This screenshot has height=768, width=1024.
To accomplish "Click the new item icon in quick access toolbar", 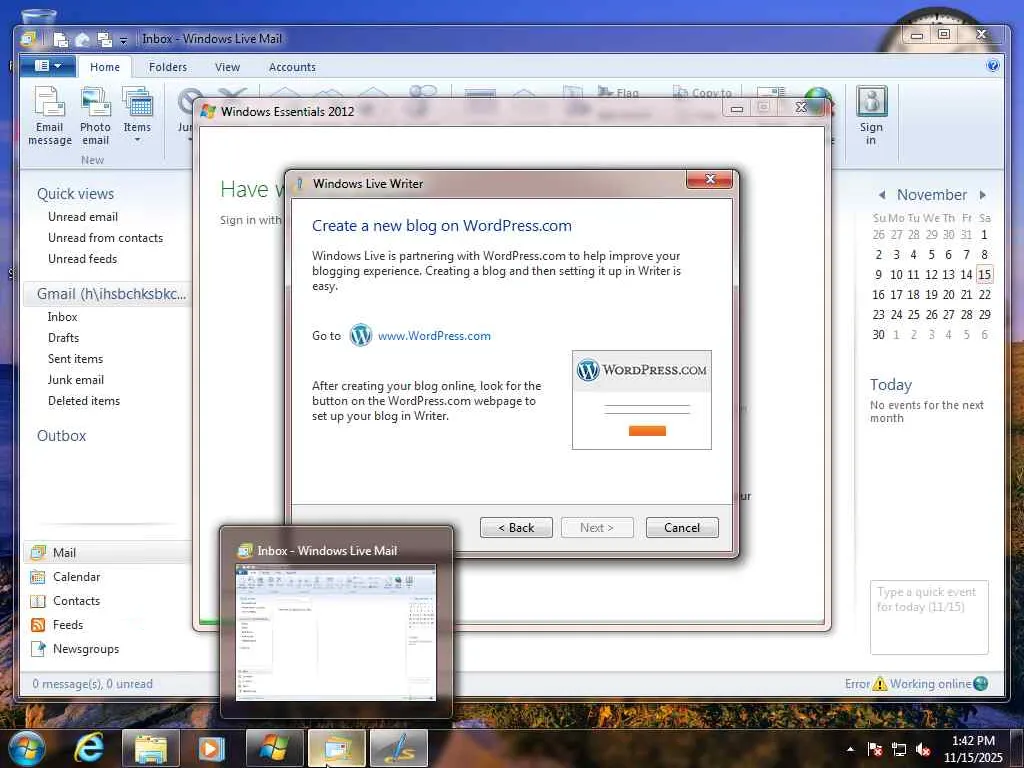I will click(61, 40).
